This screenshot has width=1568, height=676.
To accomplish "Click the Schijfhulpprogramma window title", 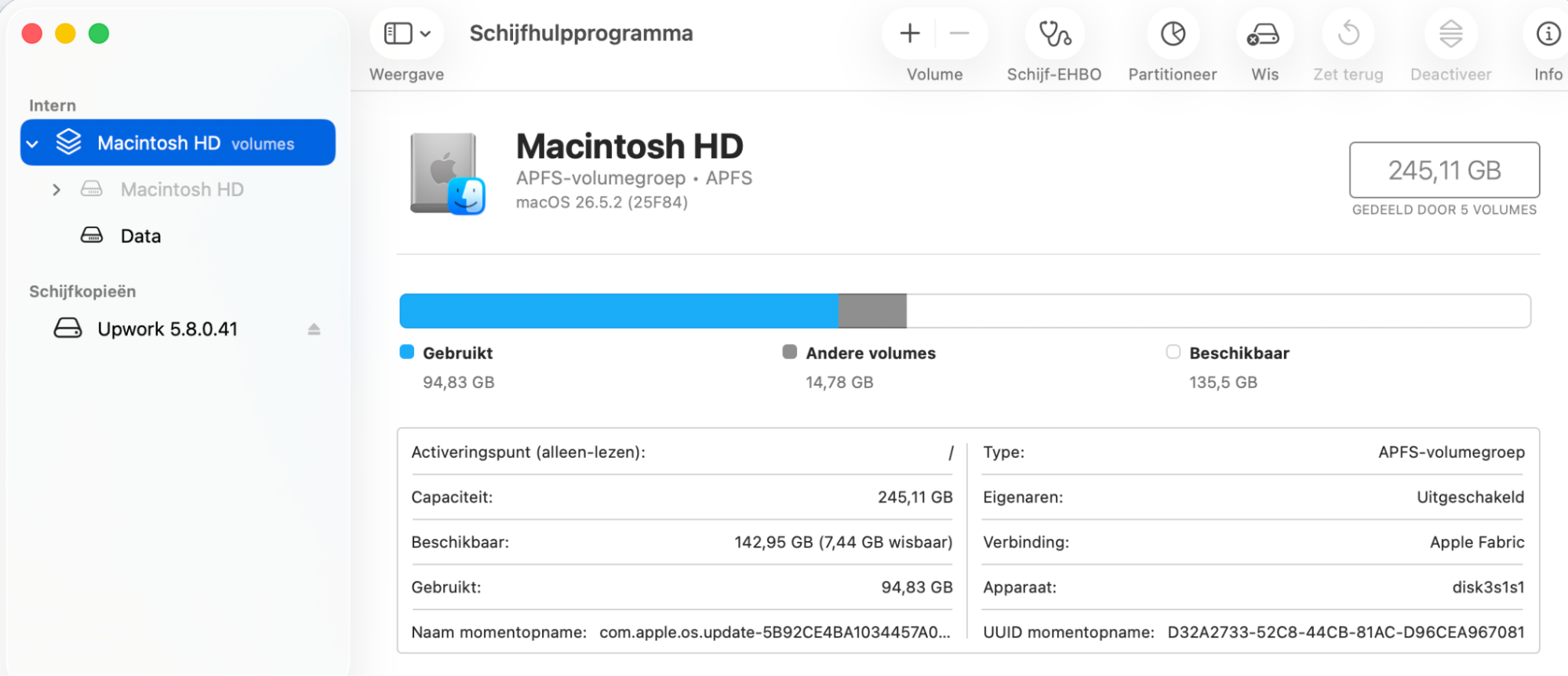I will tap(581, 34).
